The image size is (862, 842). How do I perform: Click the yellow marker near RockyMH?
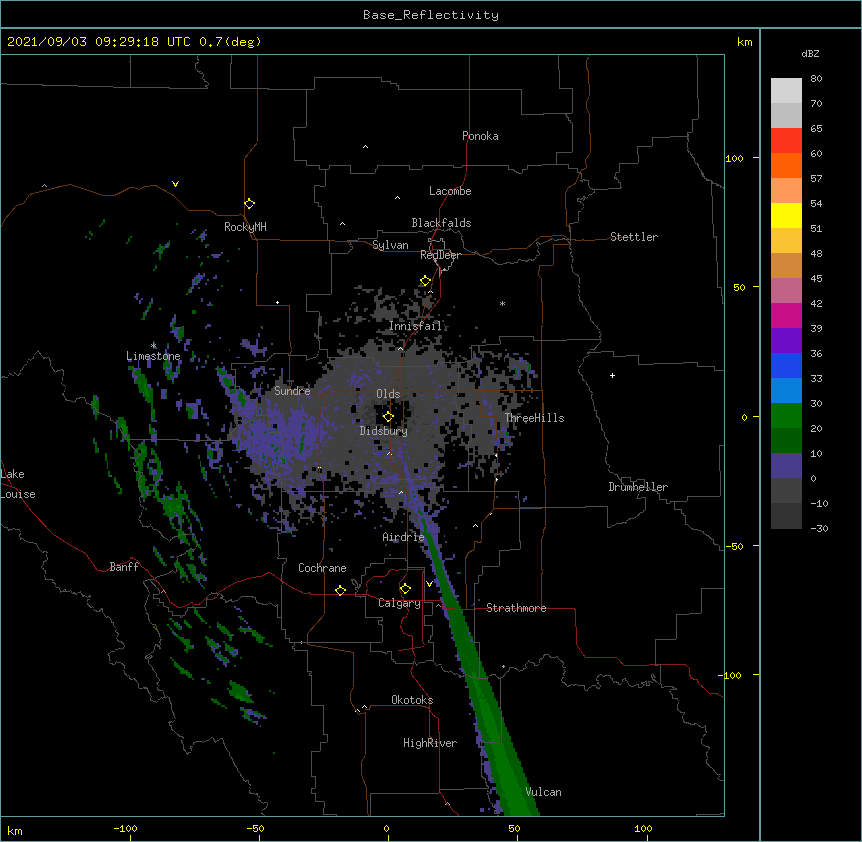pyautogui.click(x=249, y=203)
